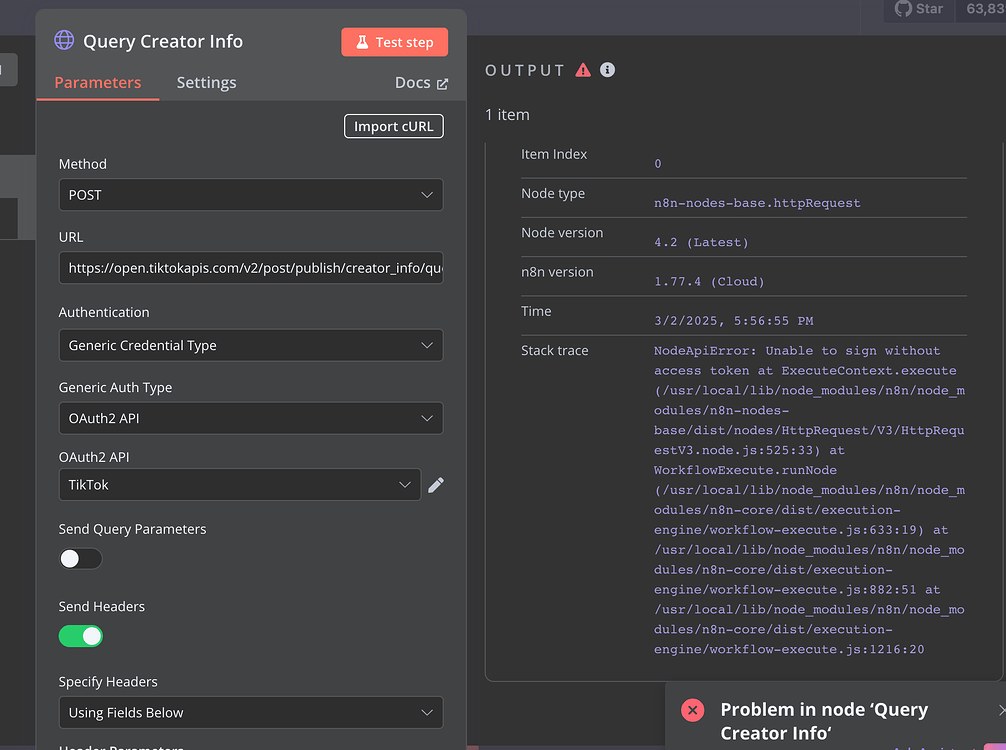
Task: Click the info icon next to OUTPUT
Action: click(607, 70)
